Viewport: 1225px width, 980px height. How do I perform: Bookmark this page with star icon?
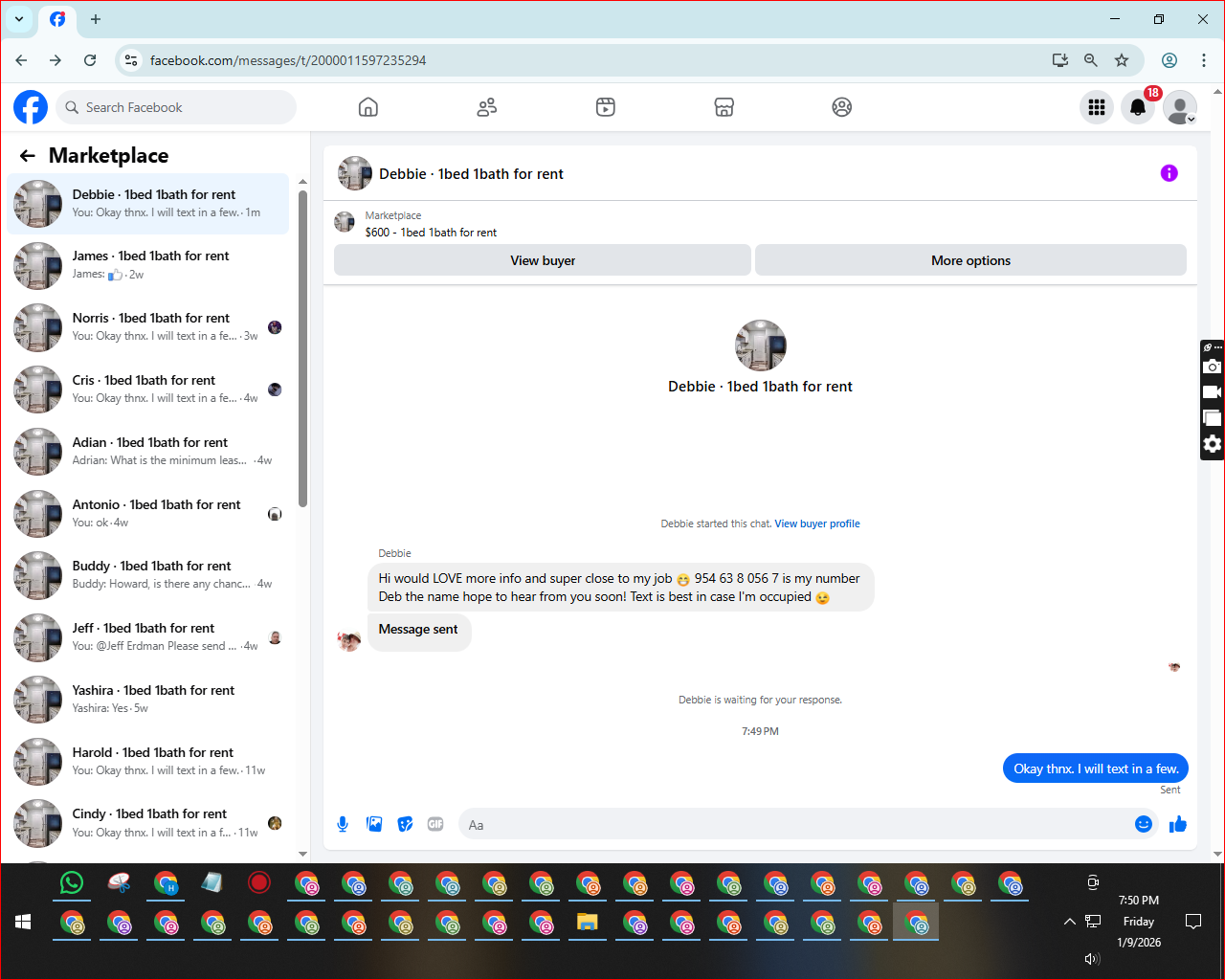tap(1122, 60)
